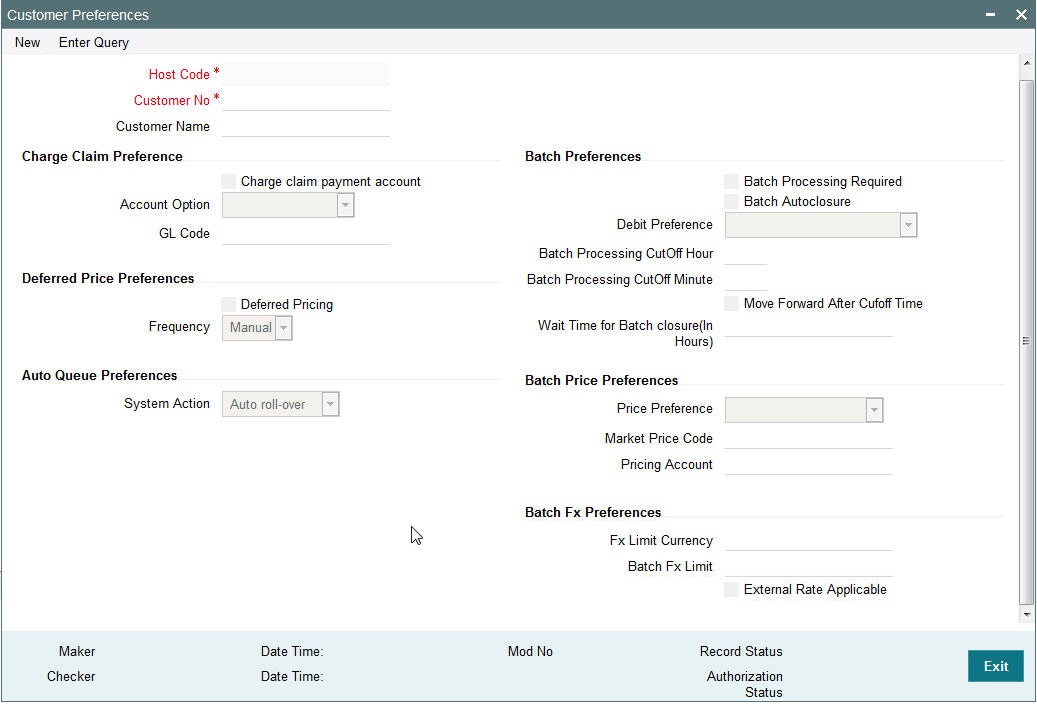This screenshot has width=1037, height=704.
Task: Close the Customer Preferences window
Action: pyautogui.click(x=1020, y=15)
